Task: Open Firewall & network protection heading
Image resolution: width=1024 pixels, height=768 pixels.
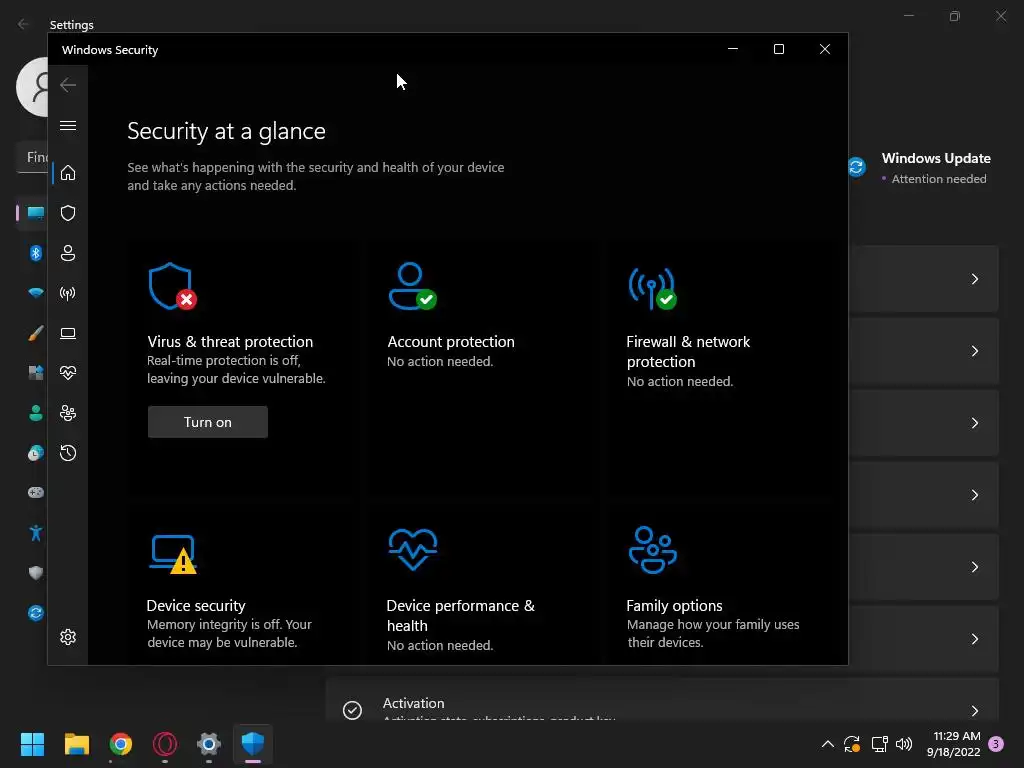Action: click(688, 351)
